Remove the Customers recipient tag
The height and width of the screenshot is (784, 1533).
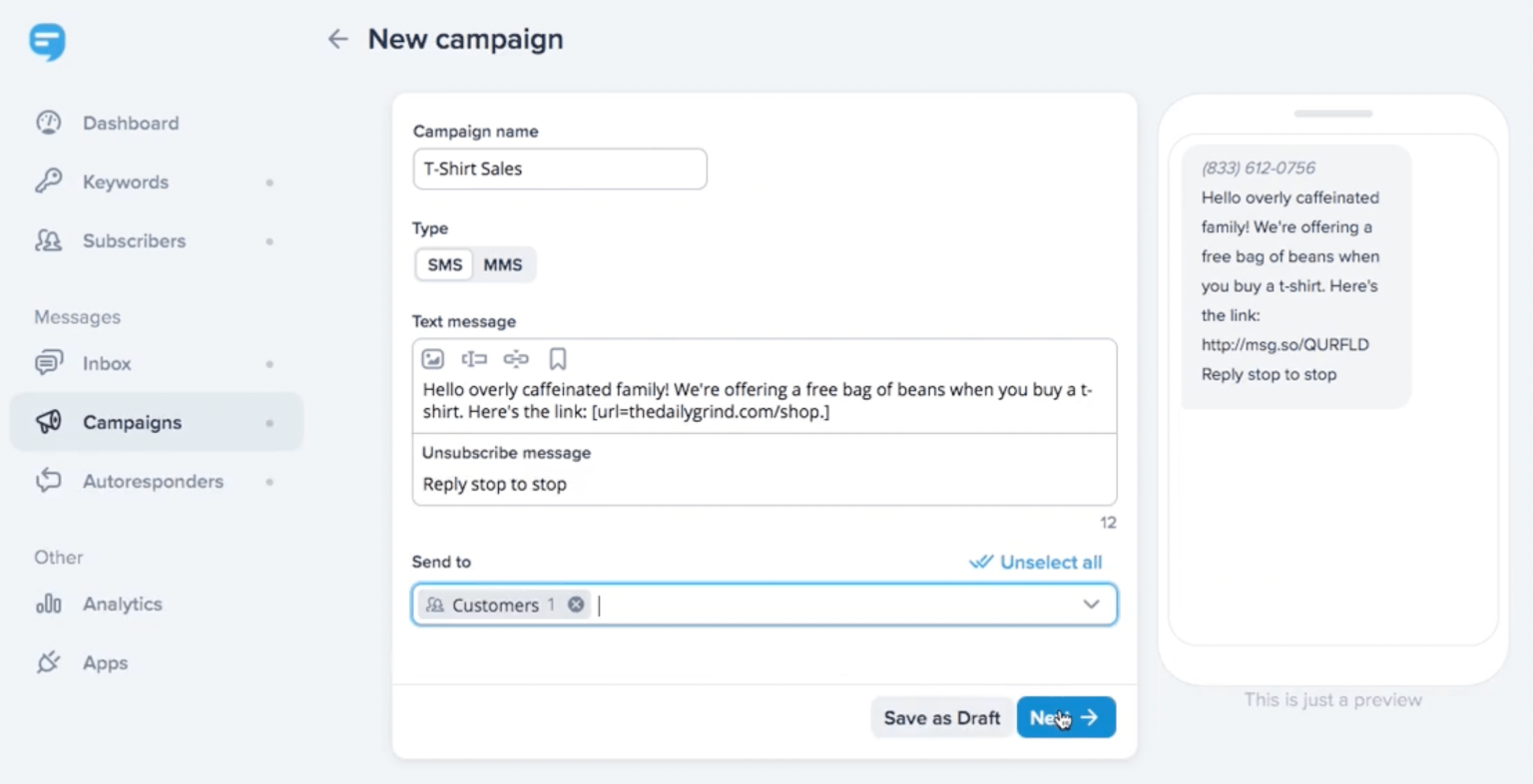(x=576, y=604)
